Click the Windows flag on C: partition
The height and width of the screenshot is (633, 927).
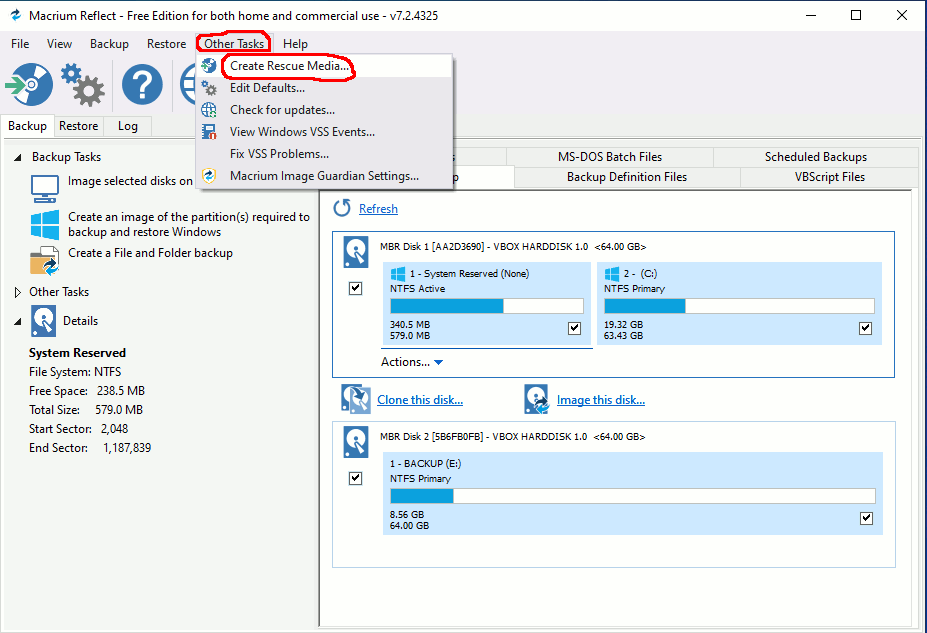(x=612, y=274)
